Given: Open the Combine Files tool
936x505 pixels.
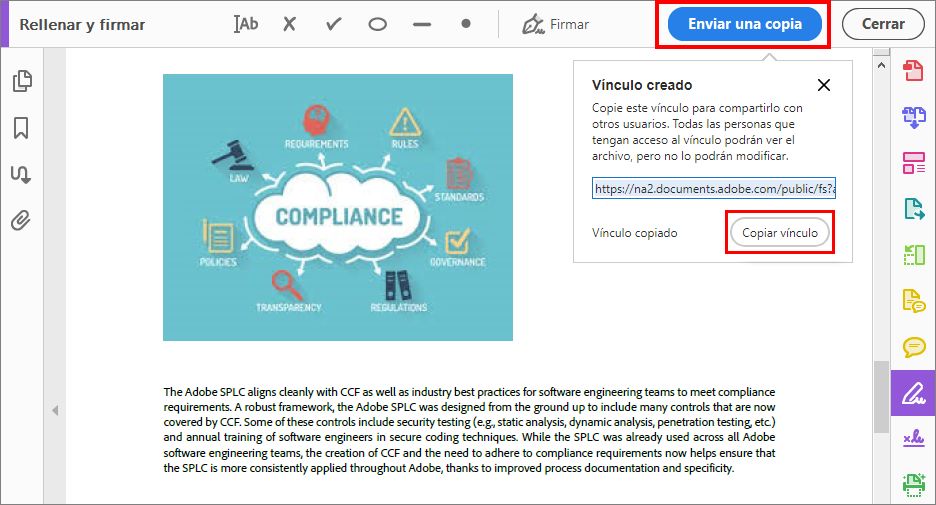Looking at the screenshot, I should coord(913,116).
